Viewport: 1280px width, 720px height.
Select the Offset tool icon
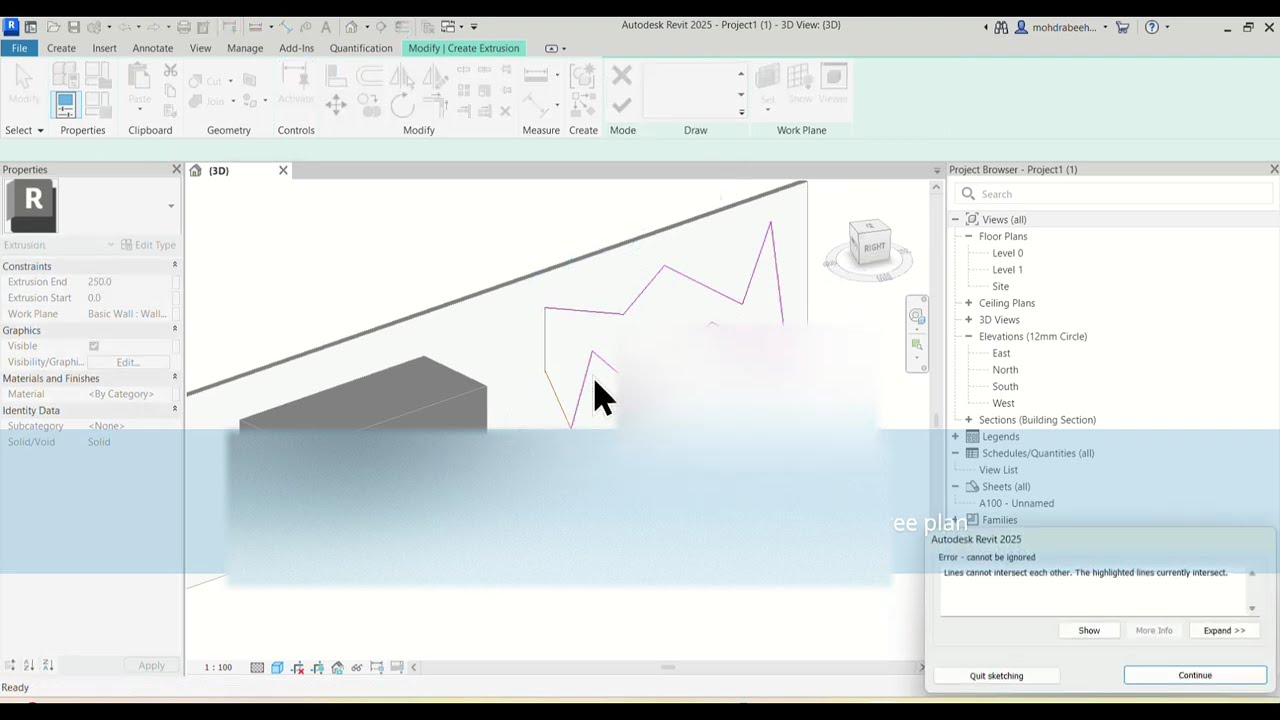[x=369, y=76]
